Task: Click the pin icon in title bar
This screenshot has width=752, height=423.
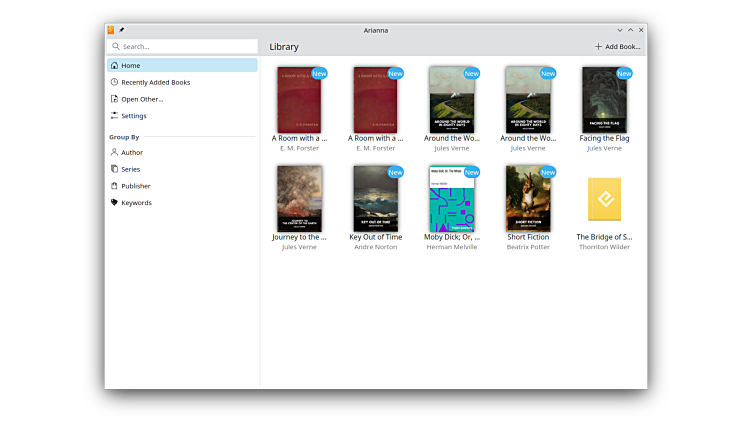Action: coord(122,30)
